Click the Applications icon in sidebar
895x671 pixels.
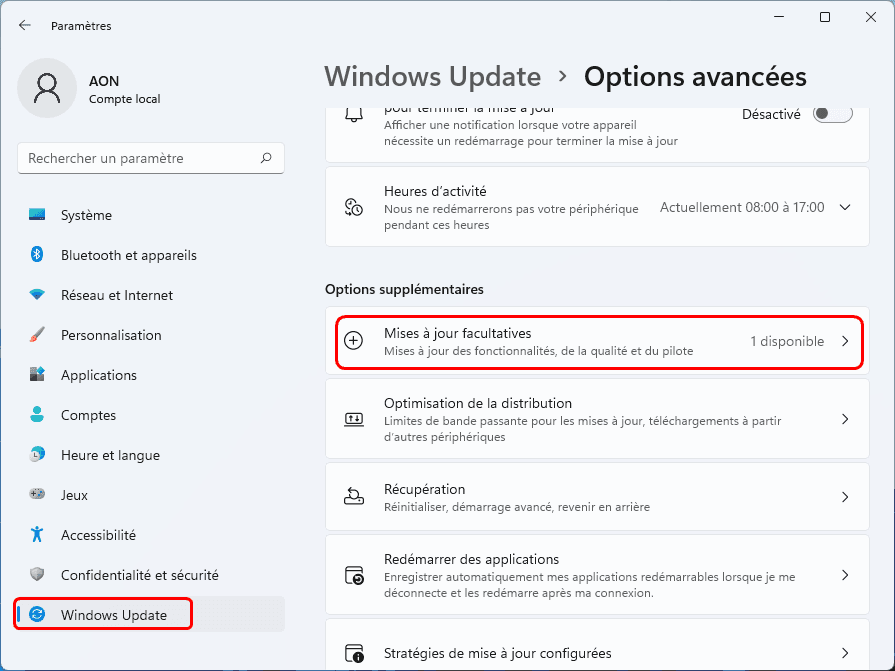tap(37, 375)
